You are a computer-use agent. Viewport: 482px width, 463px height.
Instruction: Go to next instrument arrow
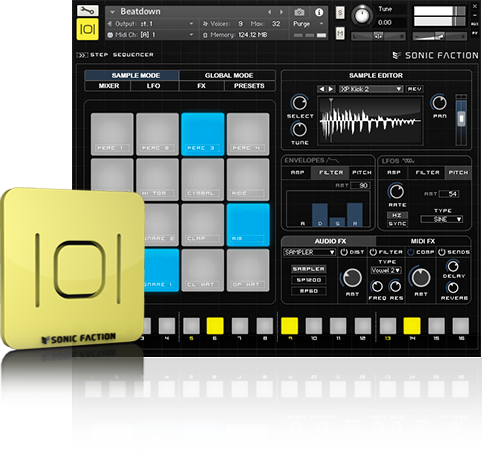tap(281, 12)
